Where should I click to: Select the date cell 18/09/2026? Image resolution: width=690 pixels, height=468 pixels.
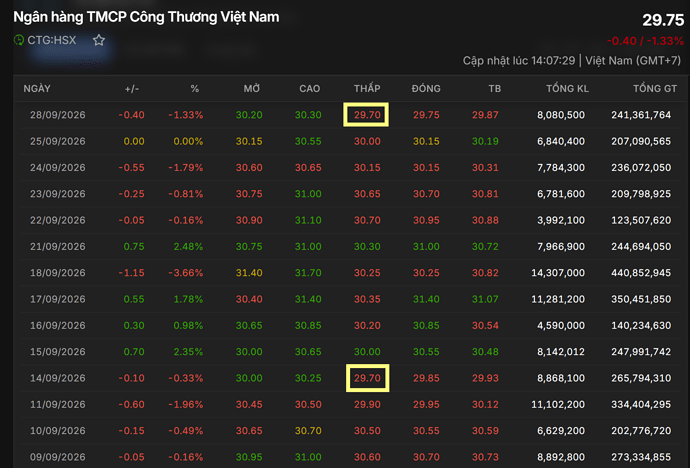click(x=58, y=273)
